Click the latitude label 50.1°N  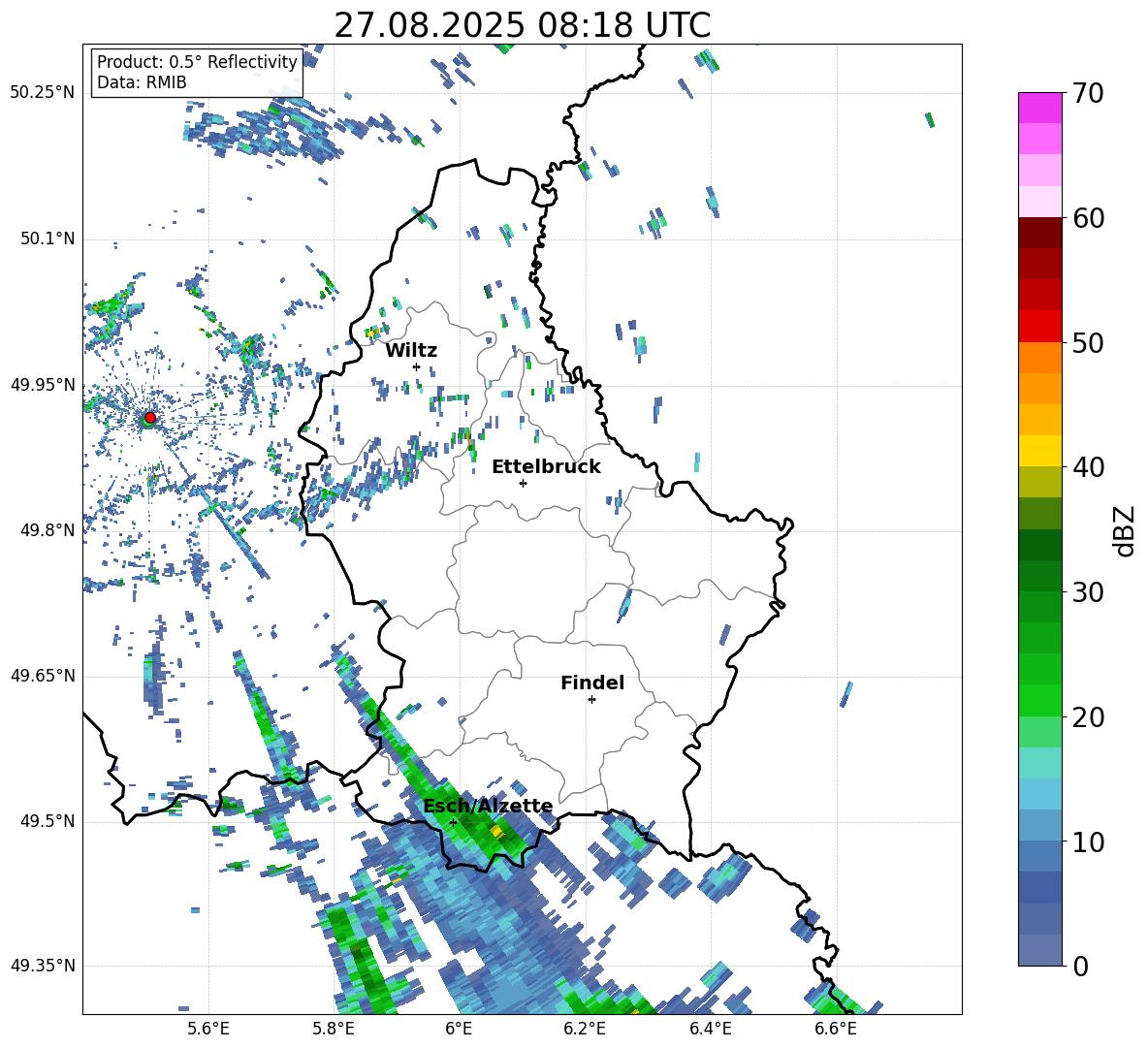[47, 238]
